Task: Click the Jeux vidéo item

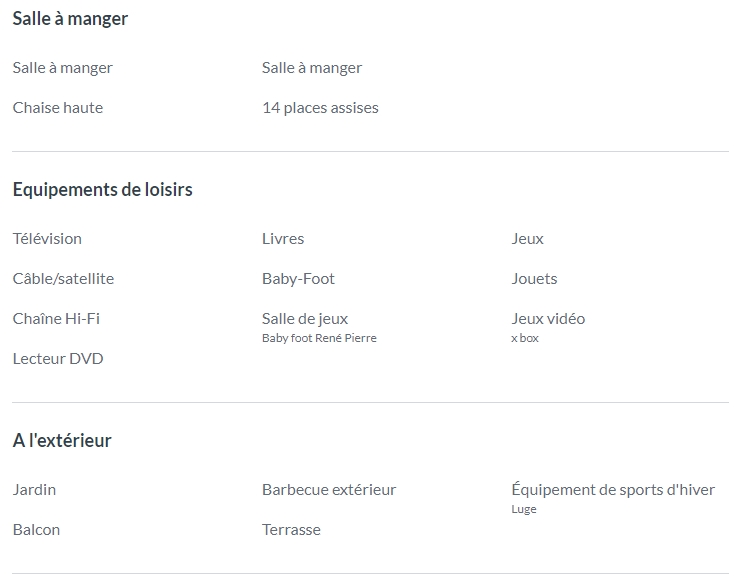Action: (x=548, y=319)
